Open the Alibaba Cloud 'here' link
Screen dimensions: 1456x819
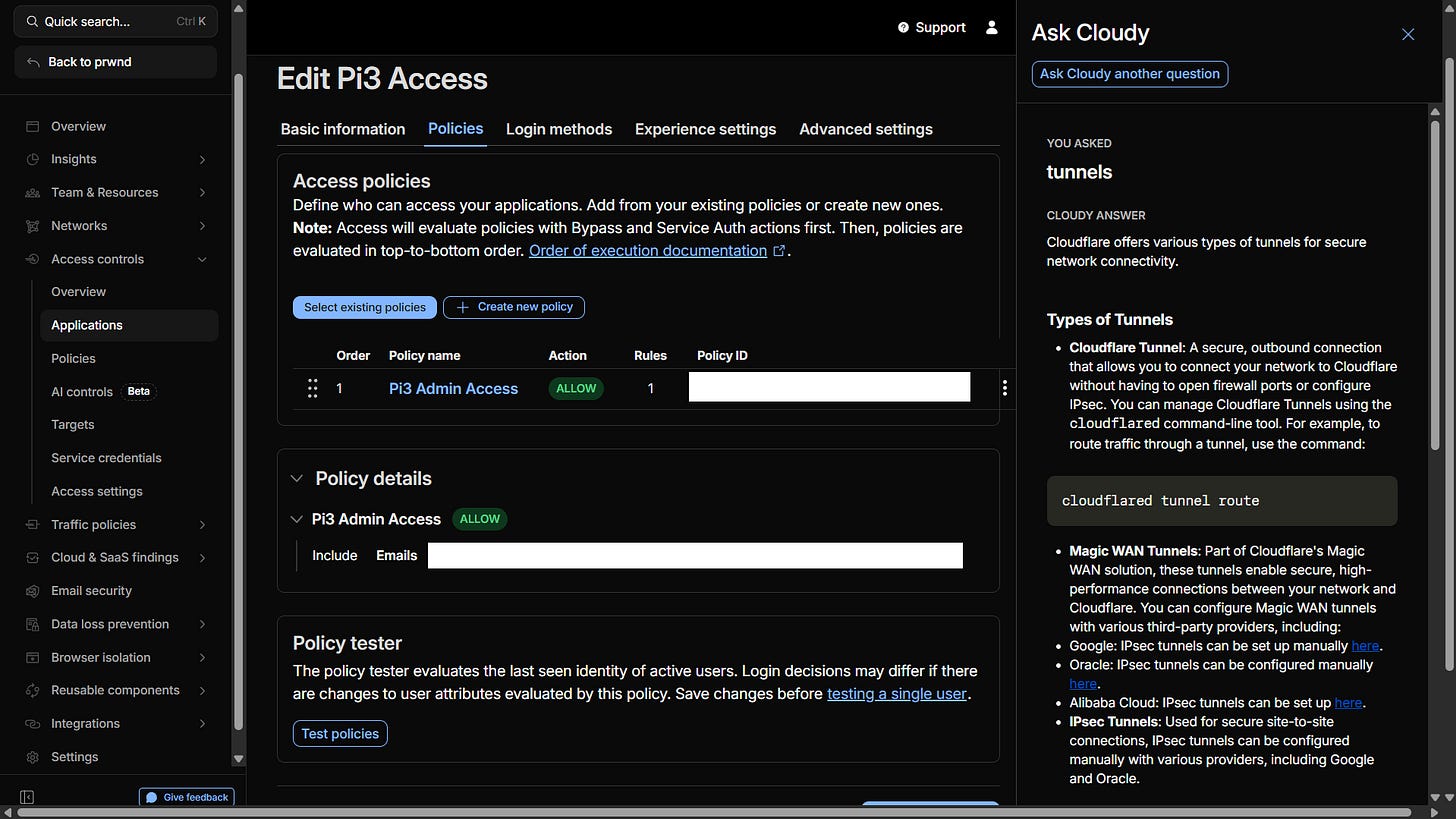(1348, 703)
